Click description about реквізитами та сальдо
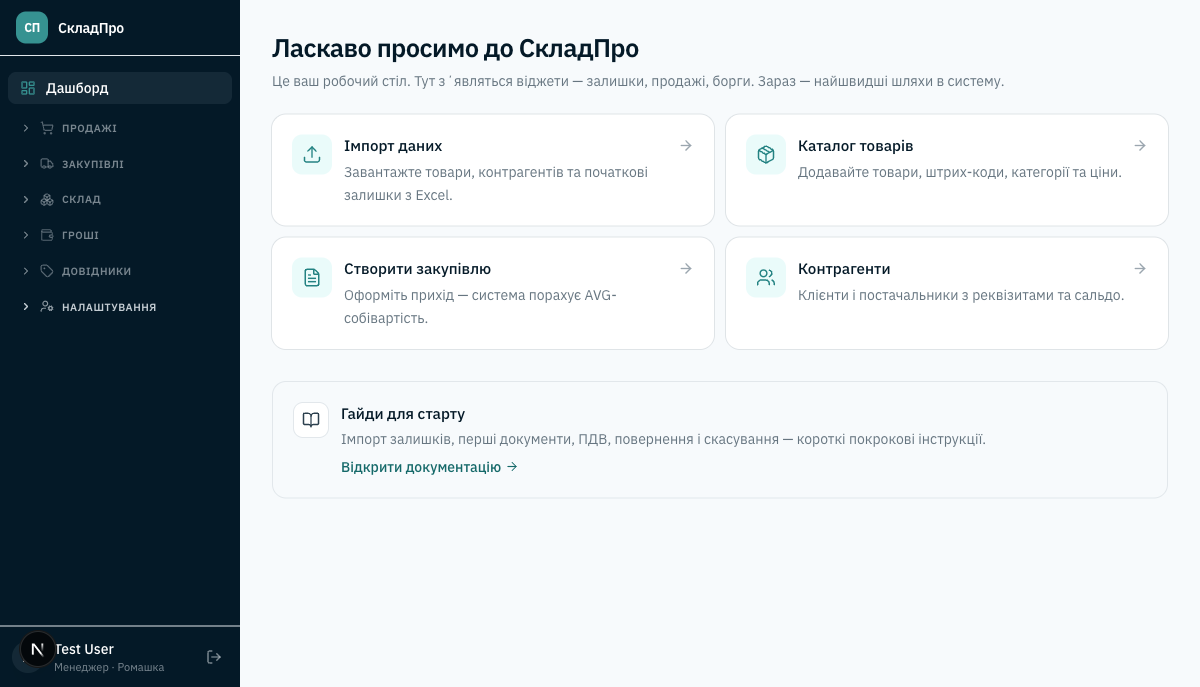Image resolution: width=1200 pixels, height=687 pixels. [961, 295]
